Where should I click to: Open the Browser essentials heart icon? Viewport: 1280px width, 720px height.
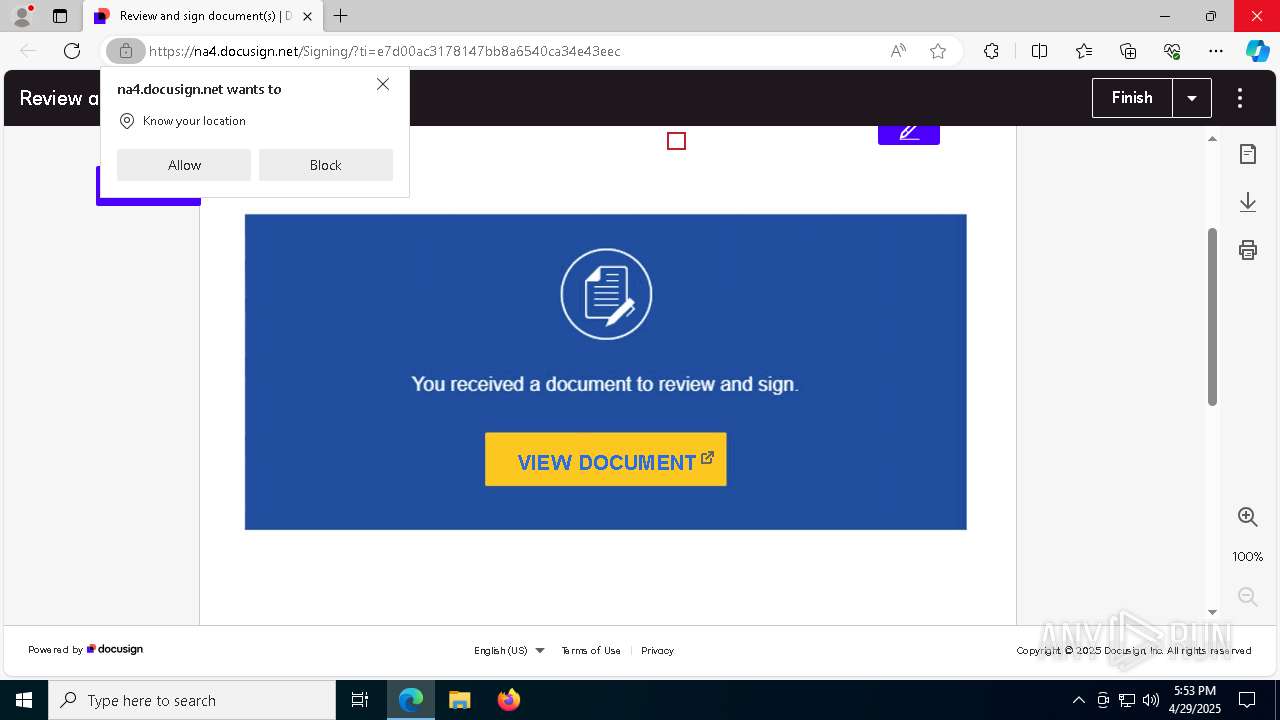point(1172,51)
